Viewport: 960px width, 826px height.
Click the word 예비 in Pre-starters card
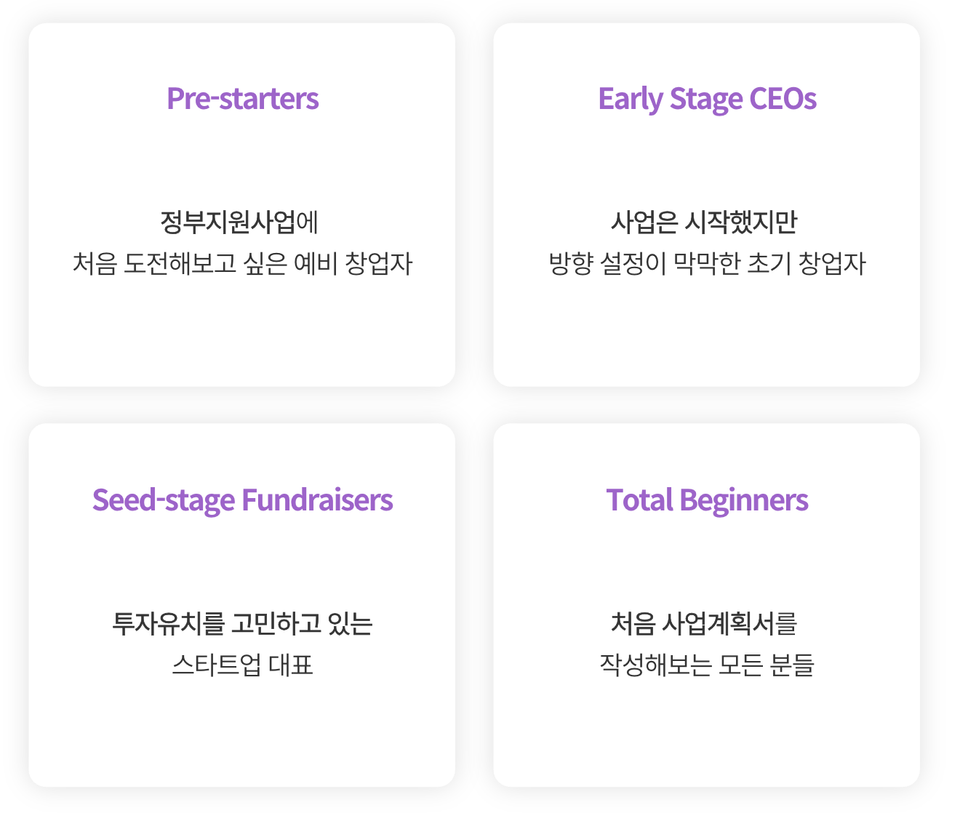point(316,263)
